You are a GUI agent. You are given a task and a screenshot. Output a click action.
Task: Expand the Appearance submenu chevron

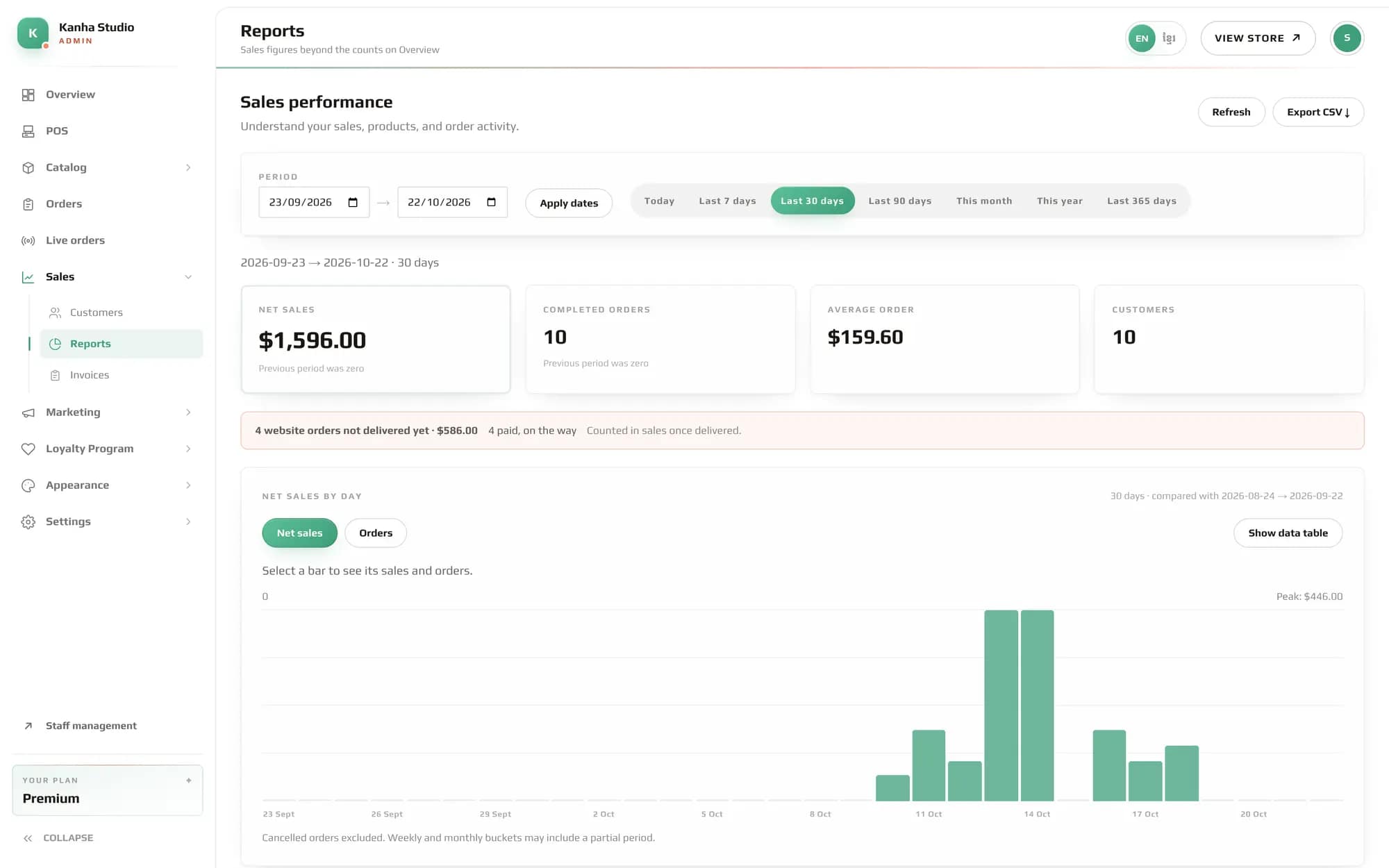click(x=188, y=485)
